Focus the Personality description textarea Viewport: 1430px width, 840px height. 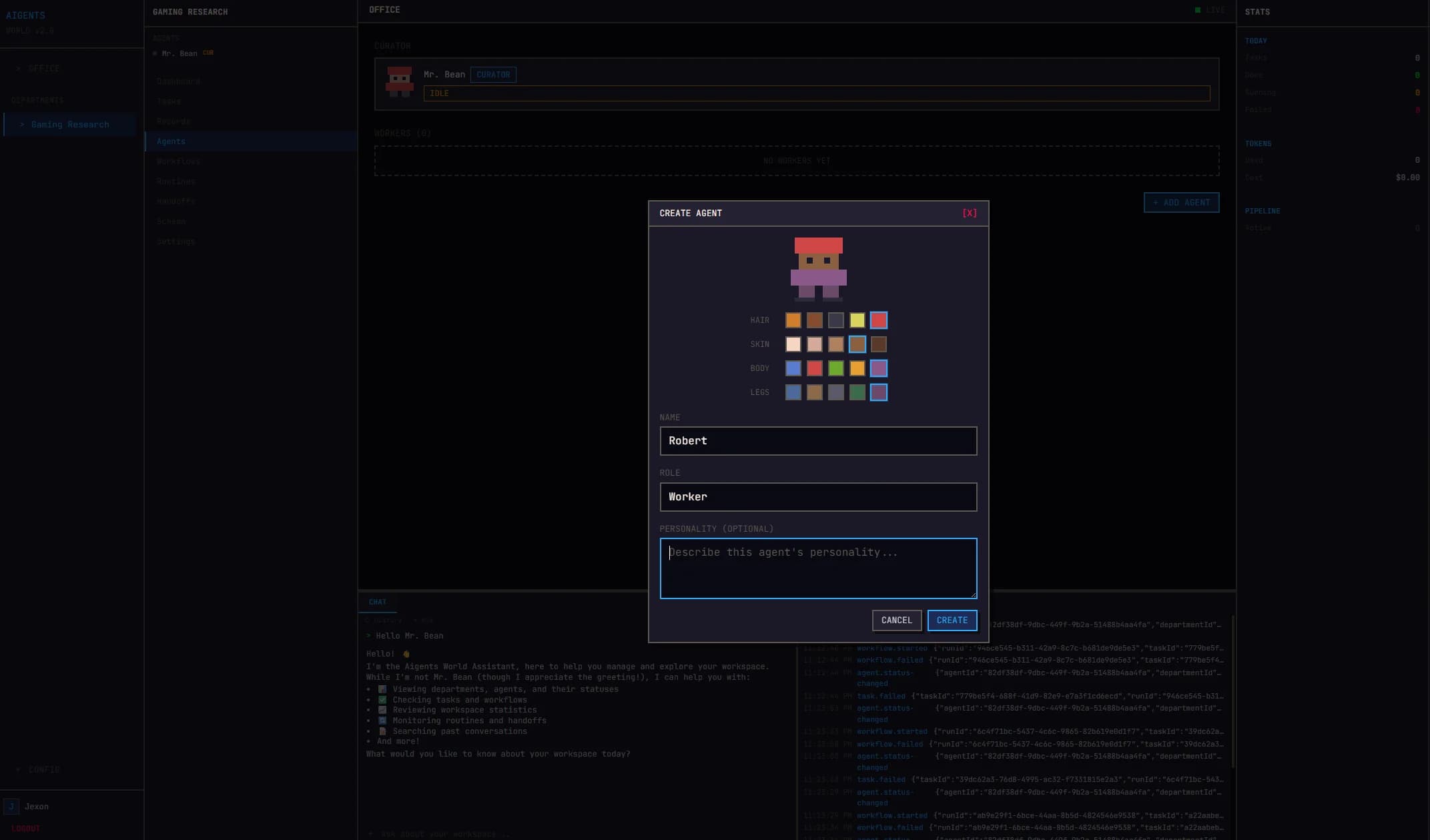818,568
